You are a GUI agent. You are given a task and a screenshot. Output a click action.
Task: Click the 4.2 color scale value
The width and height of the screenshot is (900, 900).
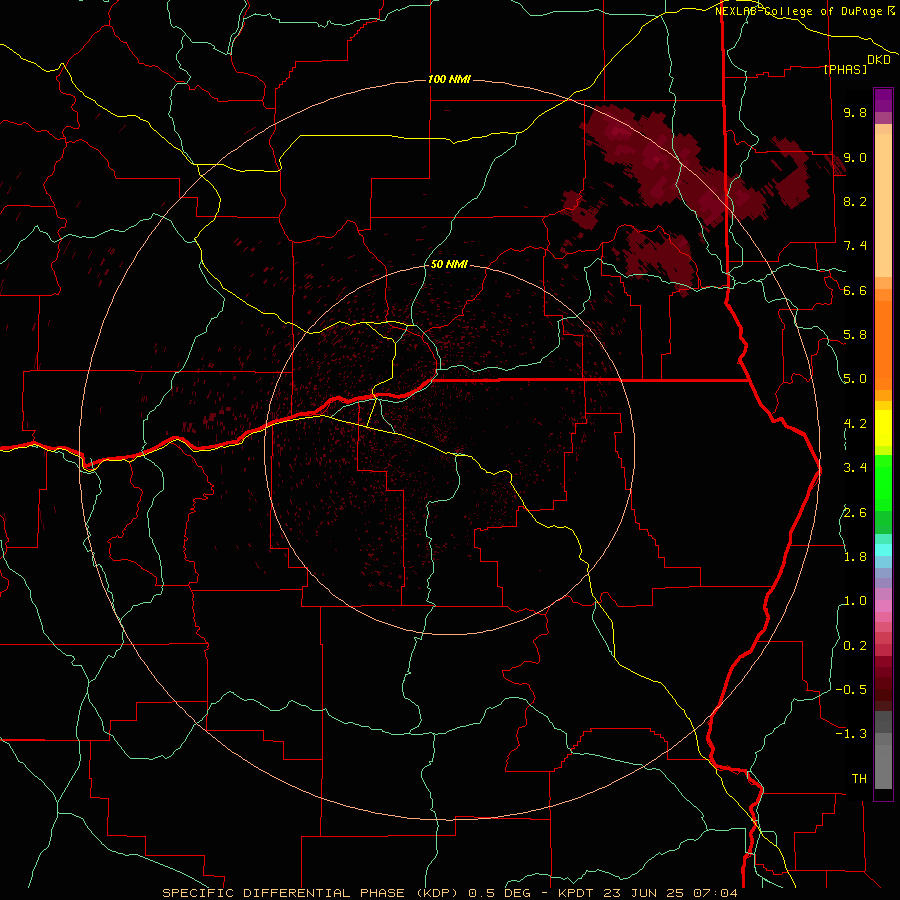[x=855, y=424]
